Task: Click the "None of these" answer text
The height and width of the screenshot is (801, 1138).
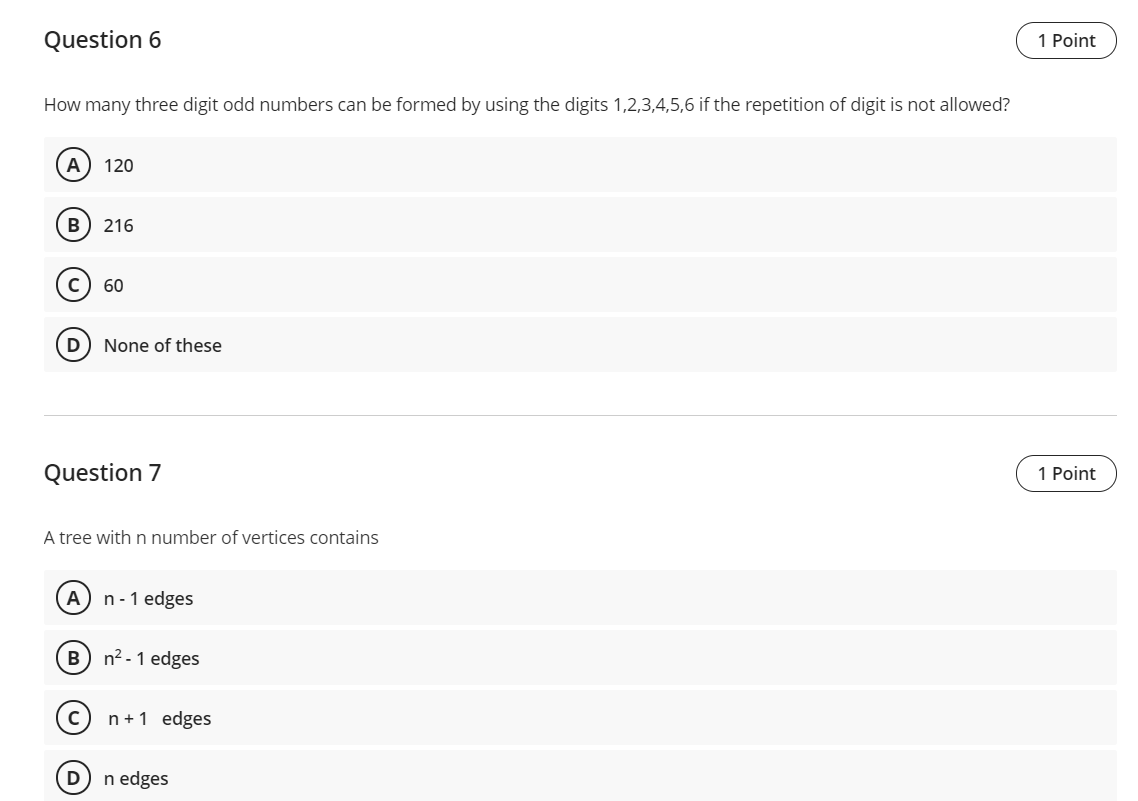Action: coord(163,346)
